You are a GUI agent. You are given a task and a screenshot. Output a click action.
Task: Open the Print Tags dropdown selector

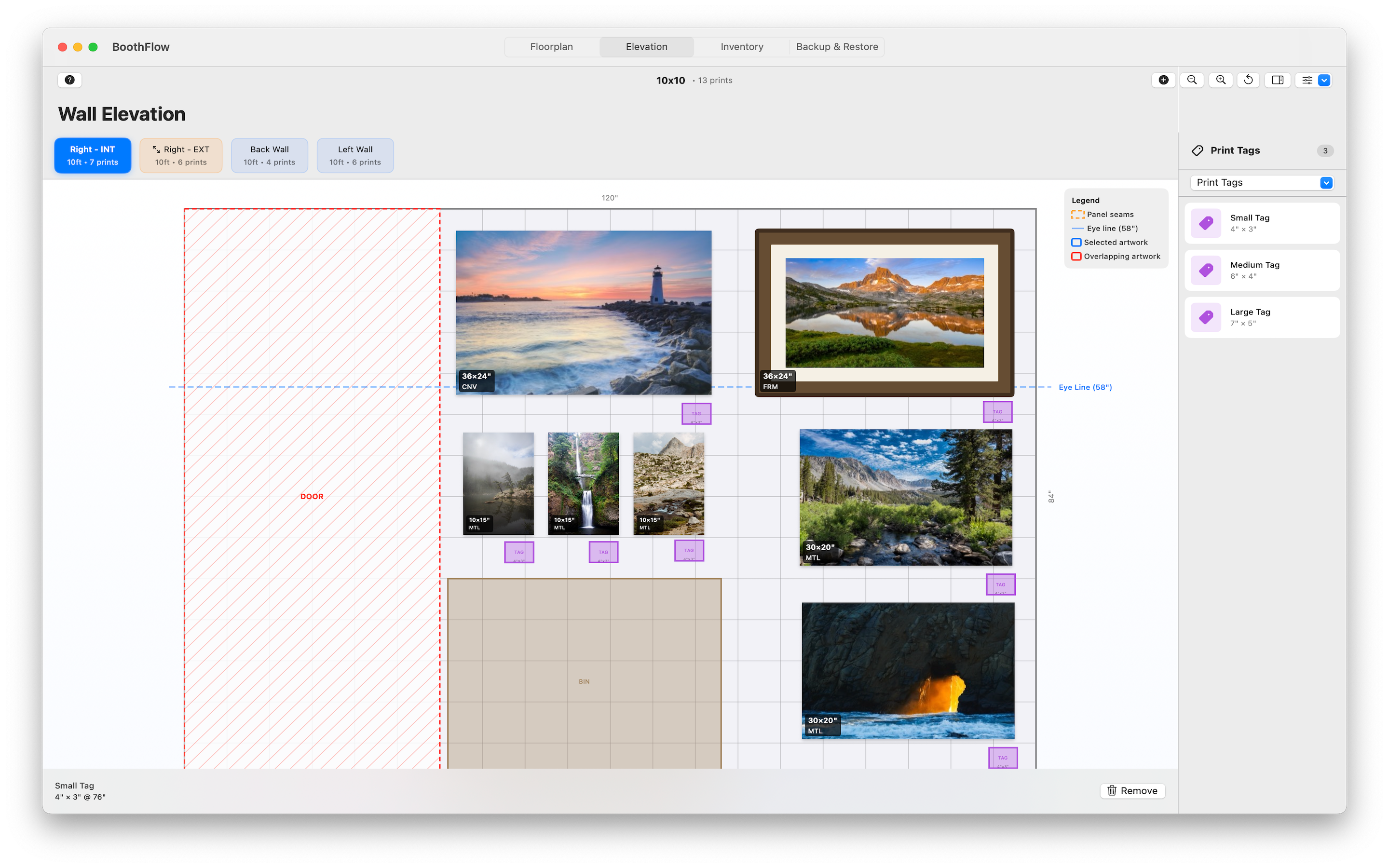1262,182
